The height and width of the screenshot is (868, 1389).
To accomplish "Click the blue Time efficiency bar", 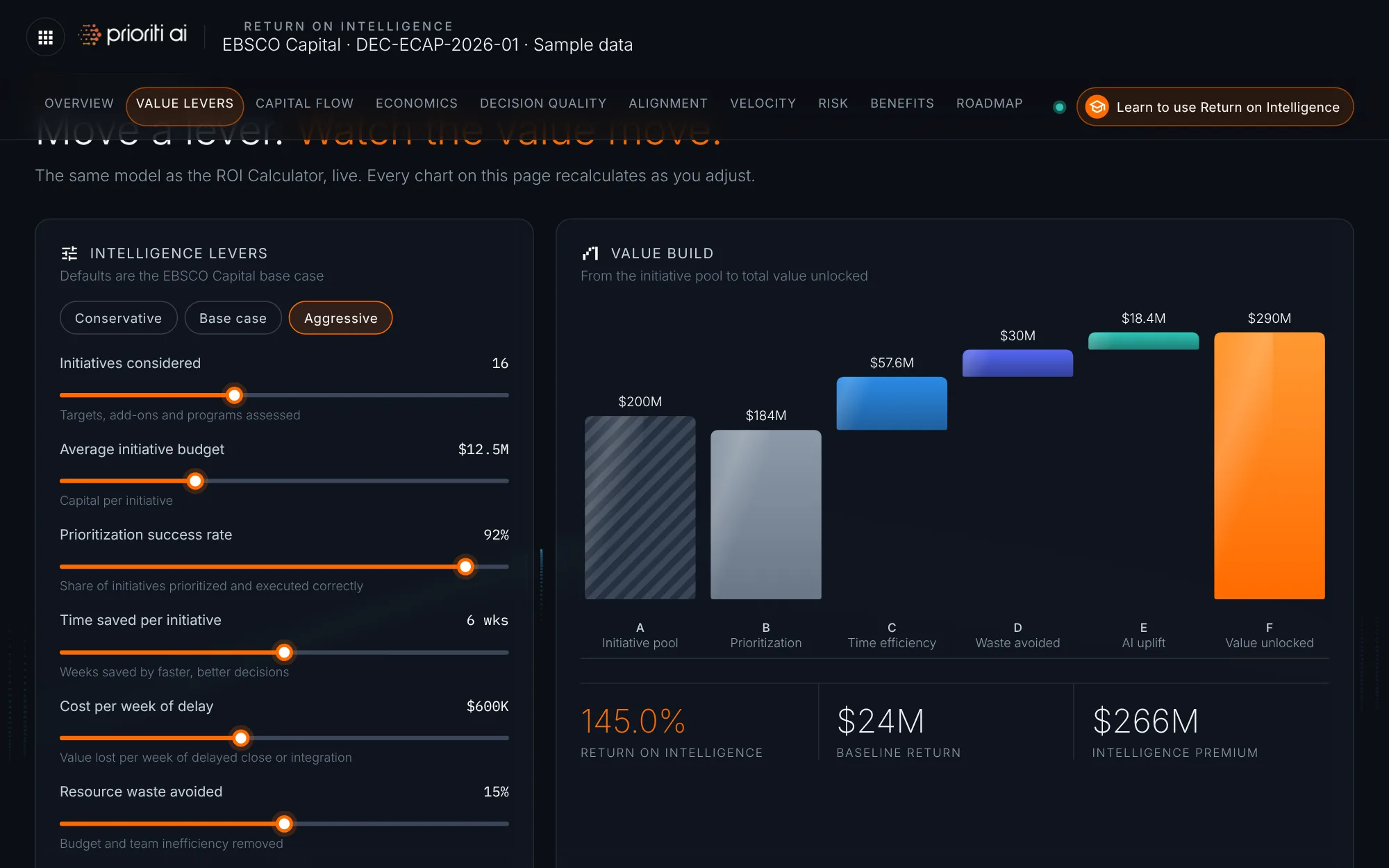I will coord(892,403).
